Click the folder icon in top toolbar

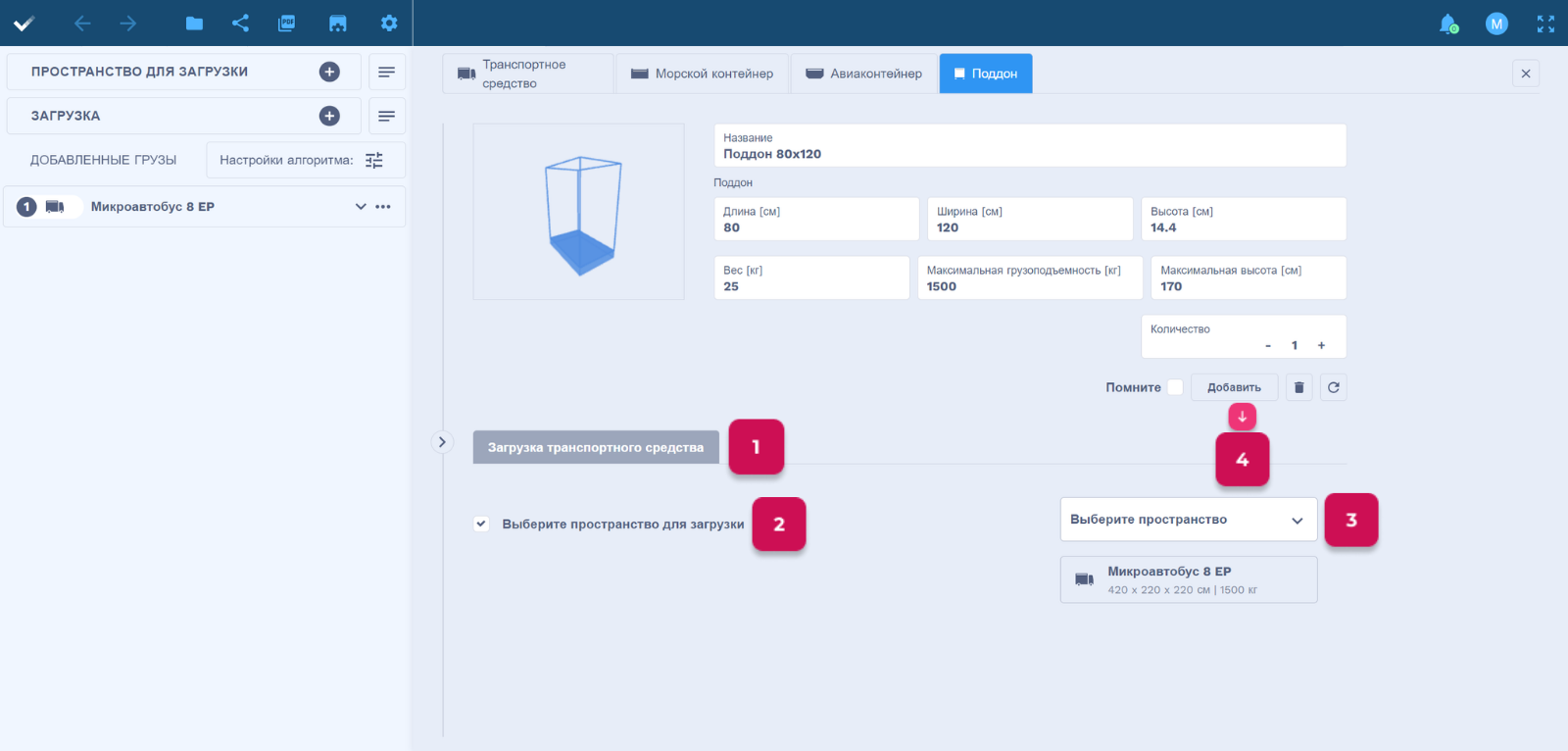pos(194,24)
